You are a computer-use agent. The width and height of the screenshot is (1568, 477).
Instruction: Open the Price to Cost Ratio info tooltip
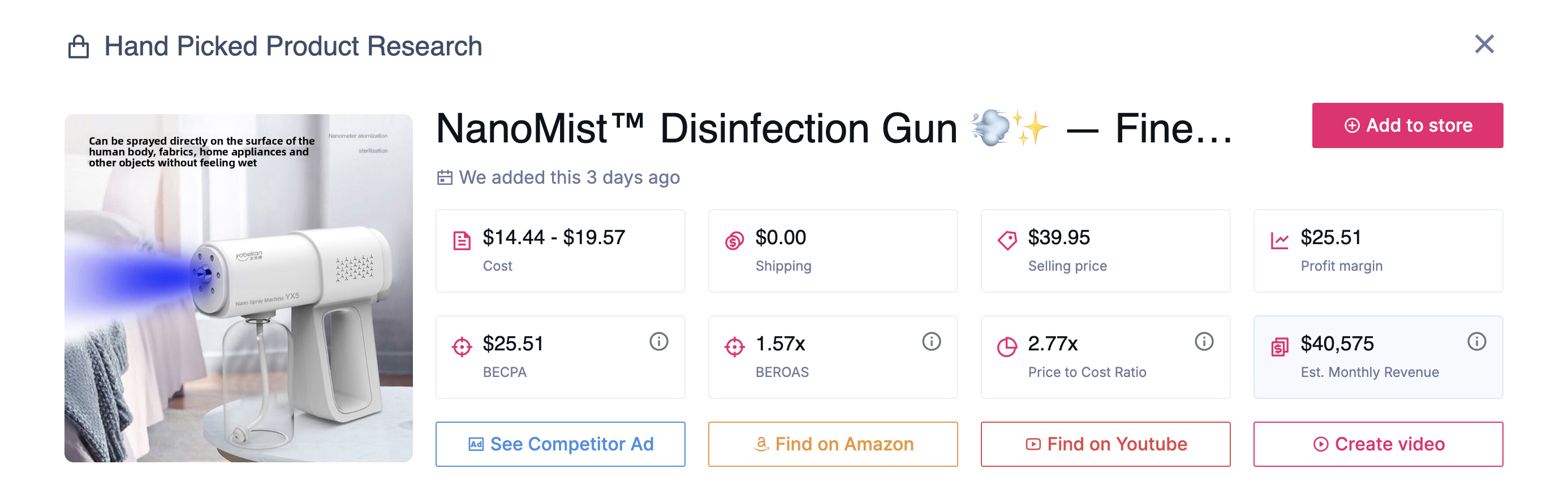coord(1203,341)
